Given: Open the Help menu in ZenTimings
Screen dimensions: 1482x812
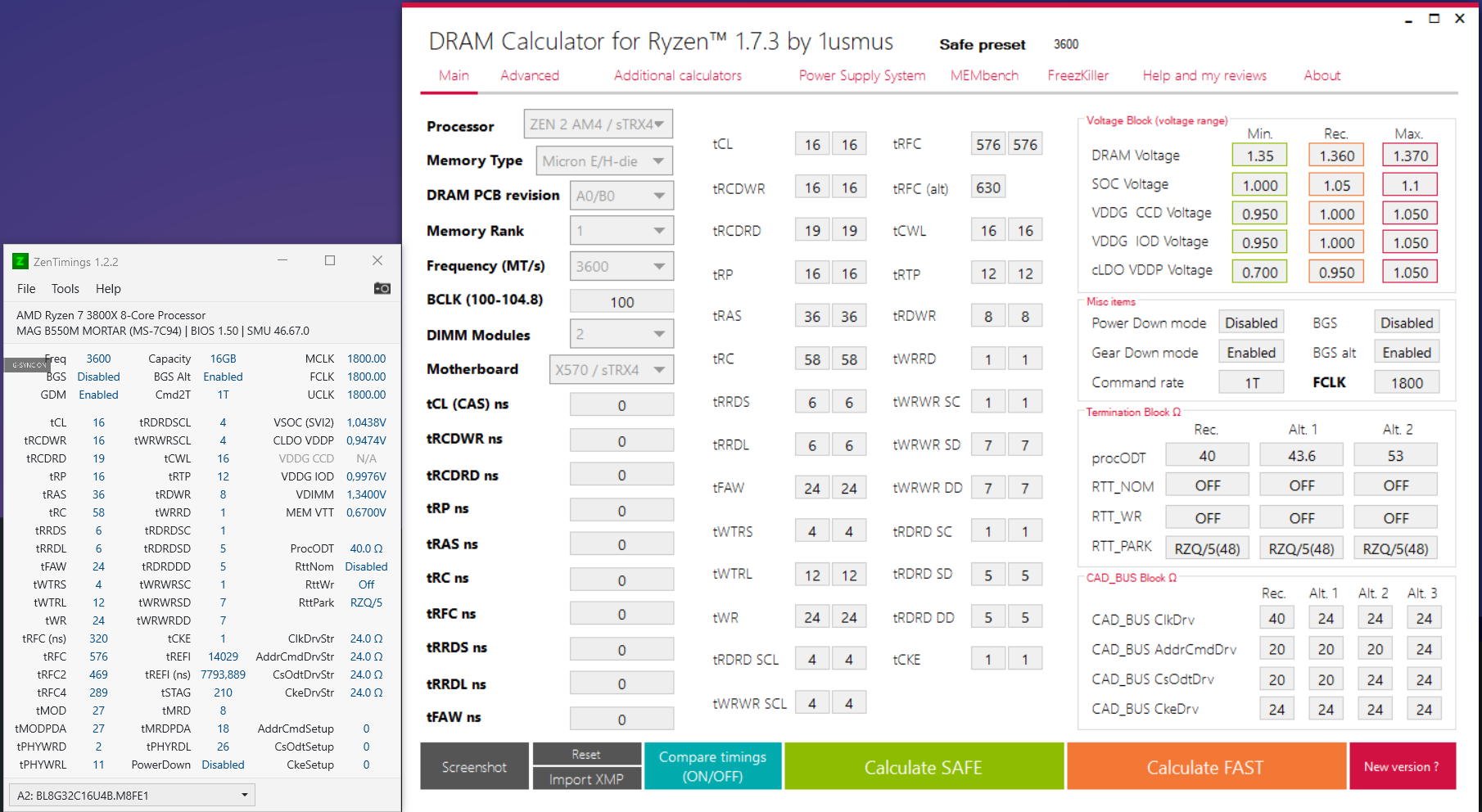Looking at the screenshot, I should (108, 288).
